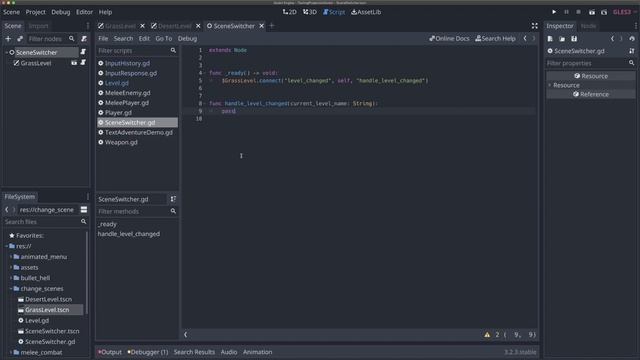Open the Animation bottom panel

click(x=258, y=352)
